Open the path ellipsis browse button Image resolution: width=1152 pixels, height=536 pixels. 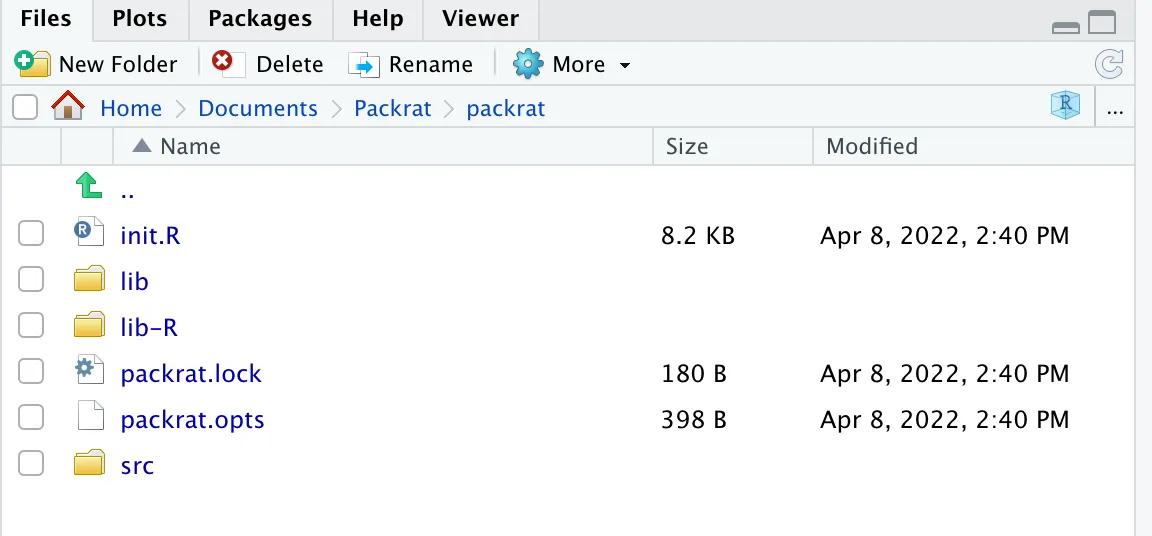1115,109
